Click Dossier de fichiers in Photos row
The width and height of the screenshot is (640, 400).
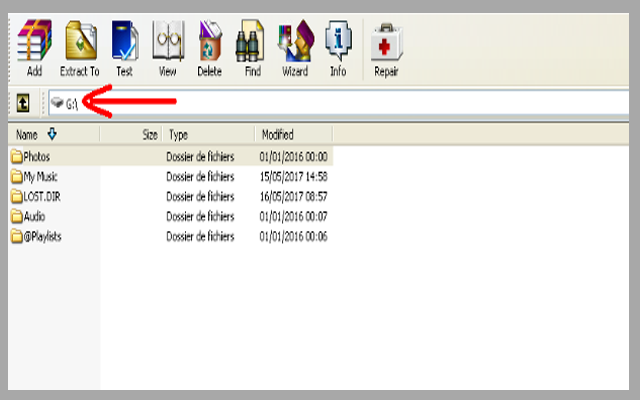point(200,157)
